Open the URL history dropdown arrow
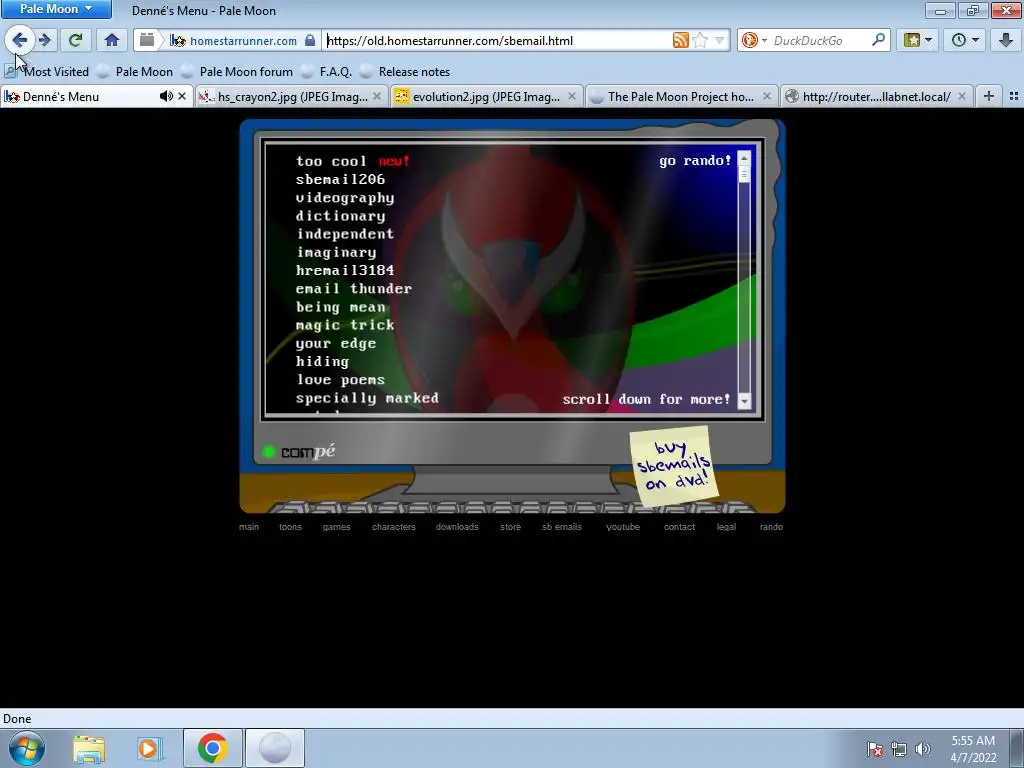The image size is (1024, 768). tap(719, 40)
